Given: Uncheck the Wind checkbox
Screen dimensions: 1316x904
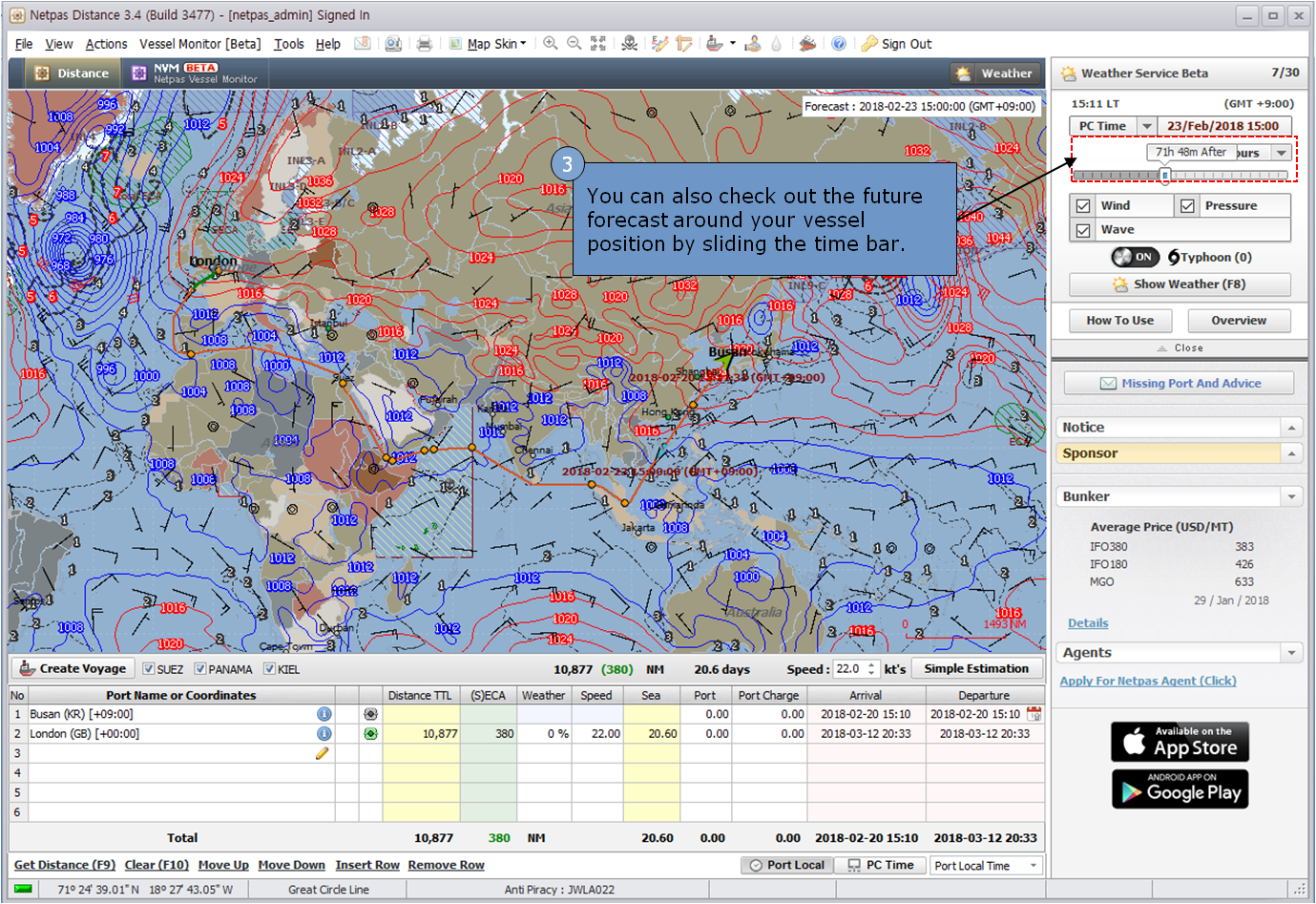Looking at the screenshot, I should 1083,206.
